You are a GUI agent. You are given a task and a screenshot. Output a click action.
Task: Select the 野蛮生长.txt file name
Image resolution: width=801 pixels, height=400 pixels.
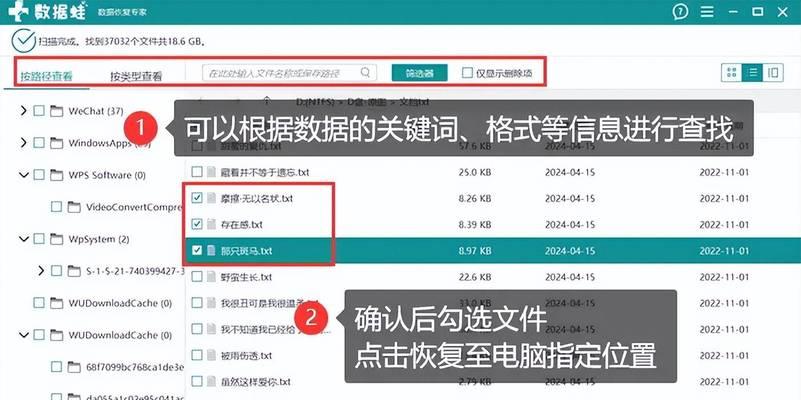247,277
